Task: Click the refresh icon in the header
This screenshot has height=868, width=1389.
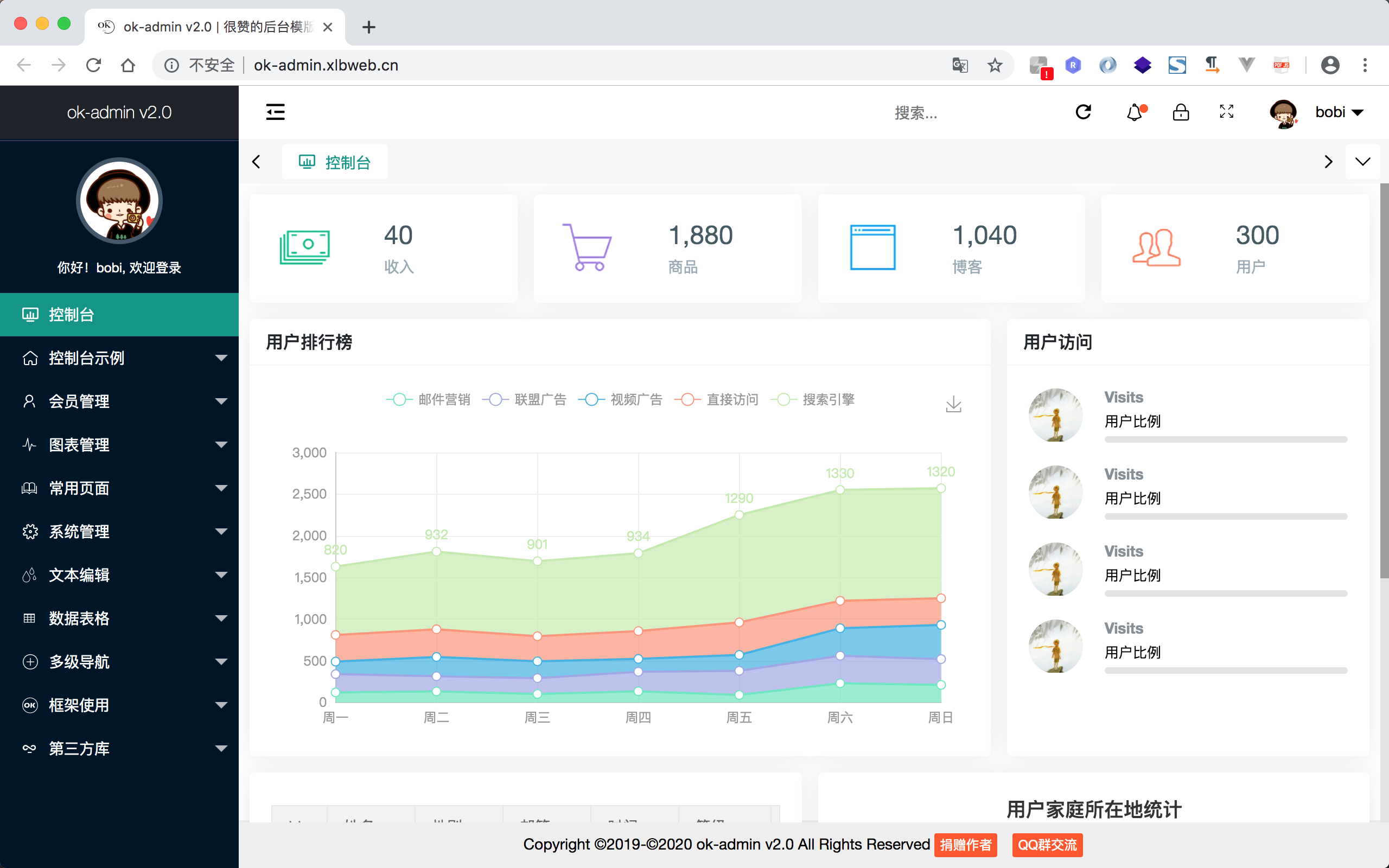Action: click(x=1083, y=112)
